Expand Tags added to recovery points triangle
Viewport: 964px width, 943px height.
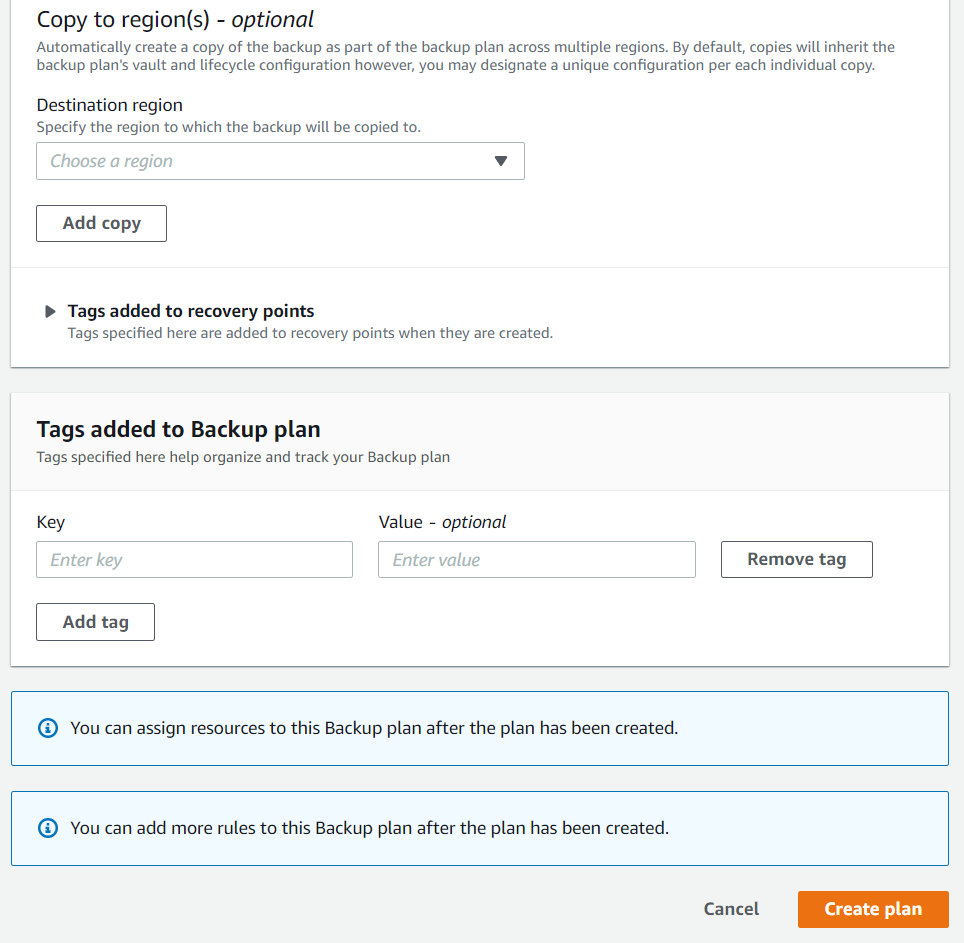point(50,312)
